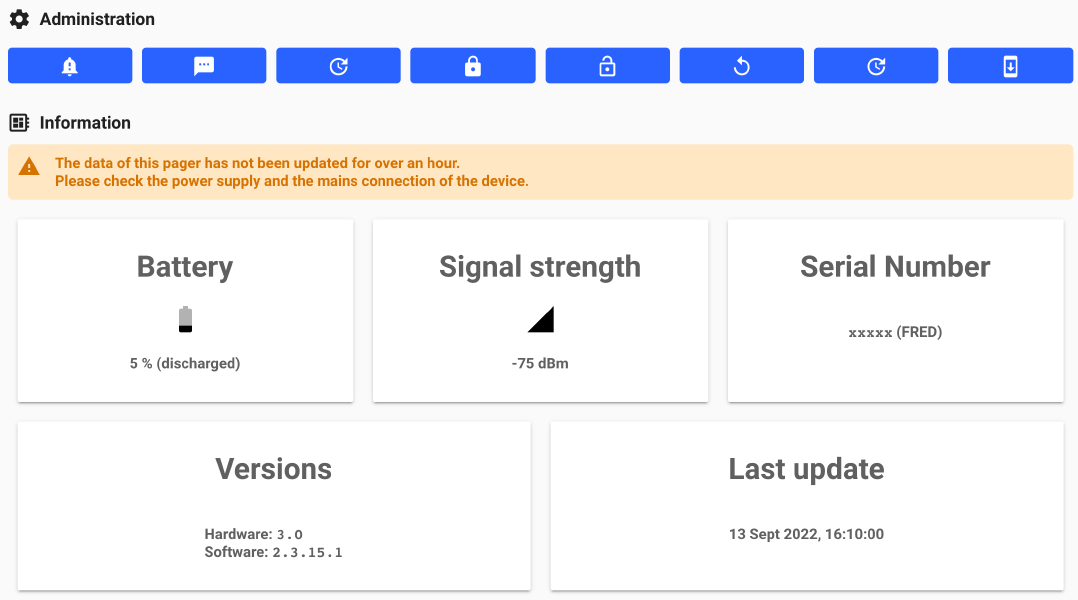Select the Administration heading
Image resolution: width=1078 pixels, height=600 pixels.
97,19
